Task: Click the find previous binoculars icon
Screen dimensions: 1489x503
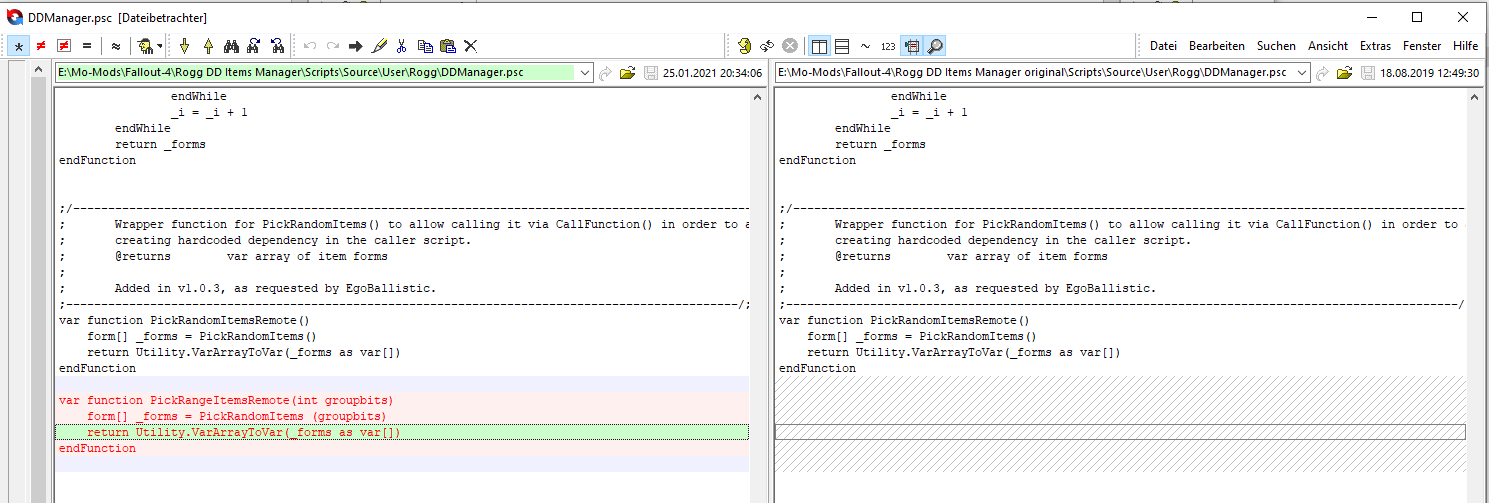Action: [x=277, y=46]
